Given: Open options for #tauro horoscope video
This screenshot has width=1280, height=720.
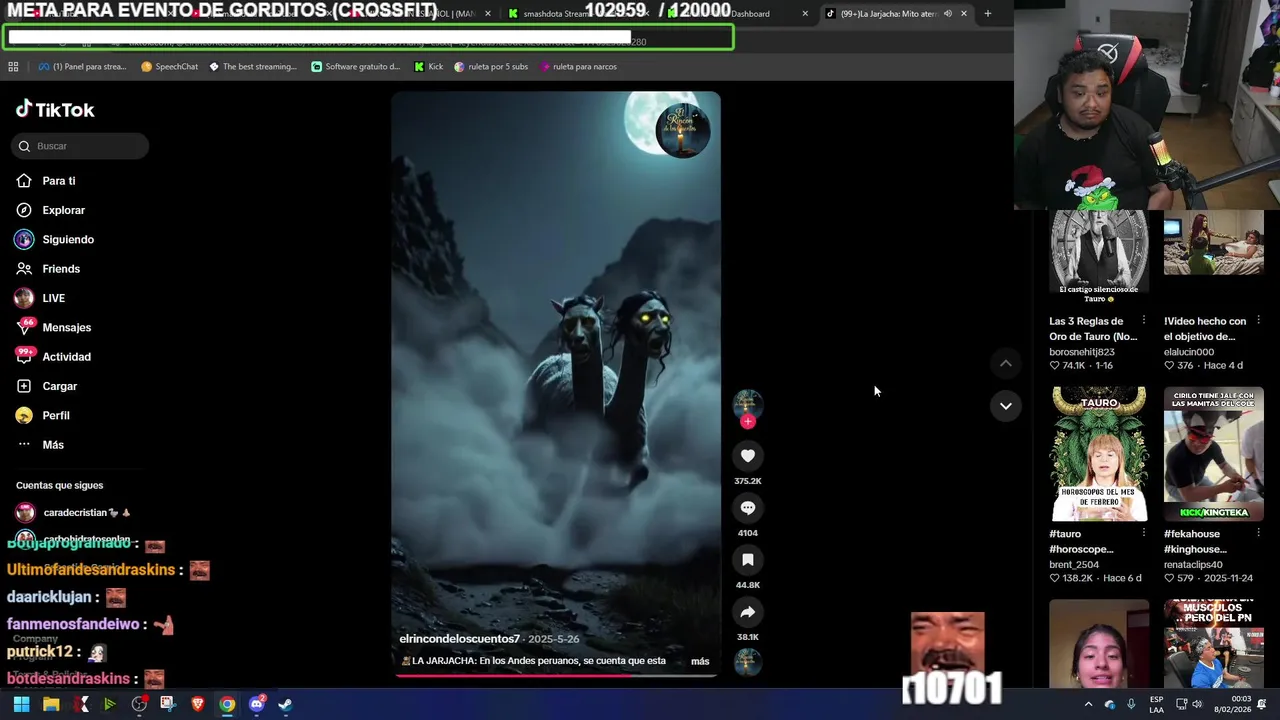Looking at the screenshot, I should [1144, 534].
